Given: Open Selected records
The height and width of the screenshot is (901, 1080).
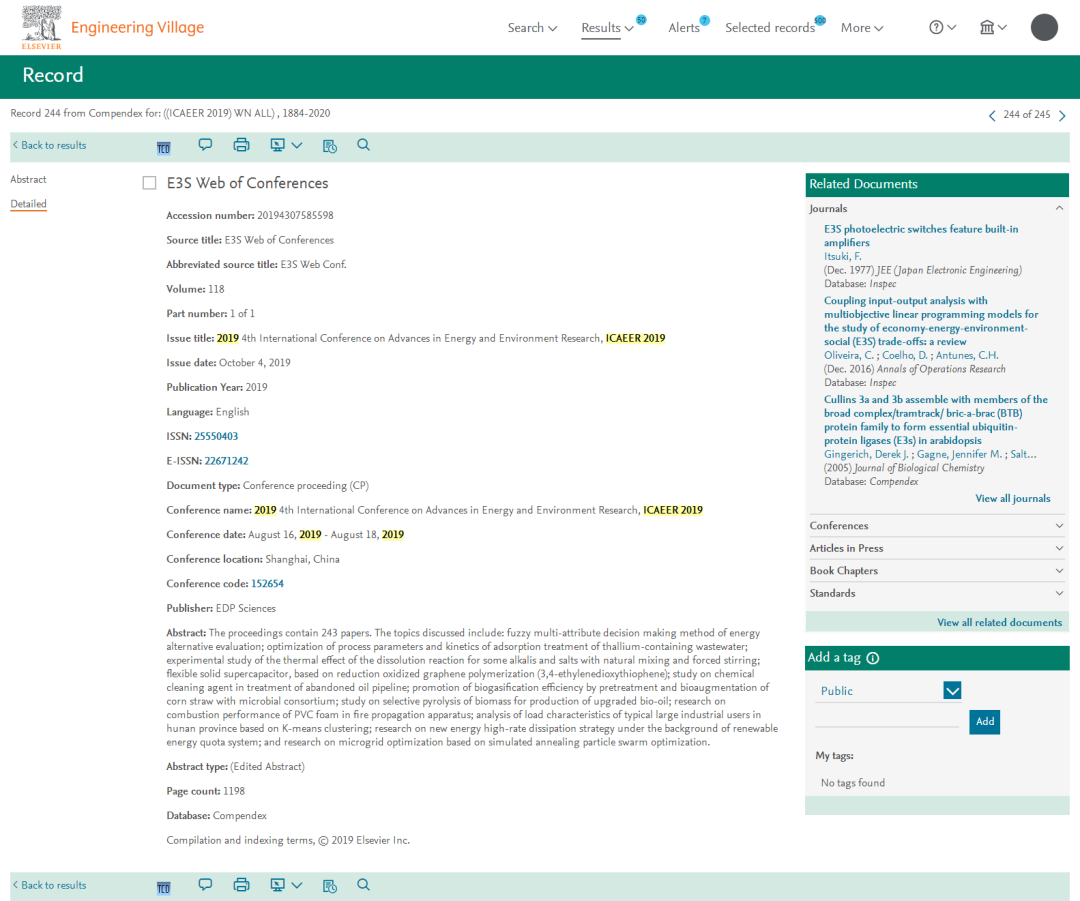Looking at the screenshot, I should click(x=770, y=28).
